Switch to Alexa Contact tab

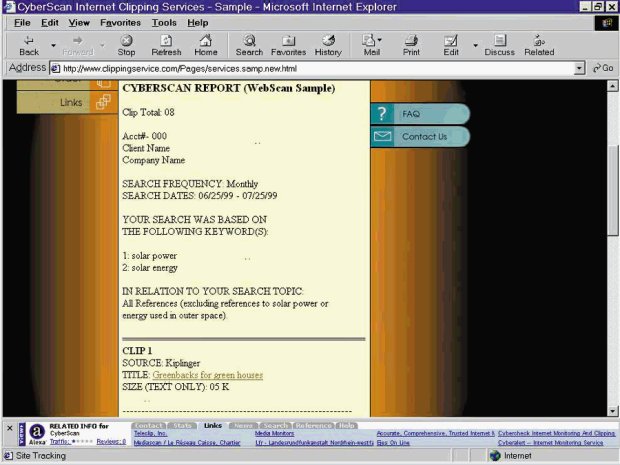[148, 425]
